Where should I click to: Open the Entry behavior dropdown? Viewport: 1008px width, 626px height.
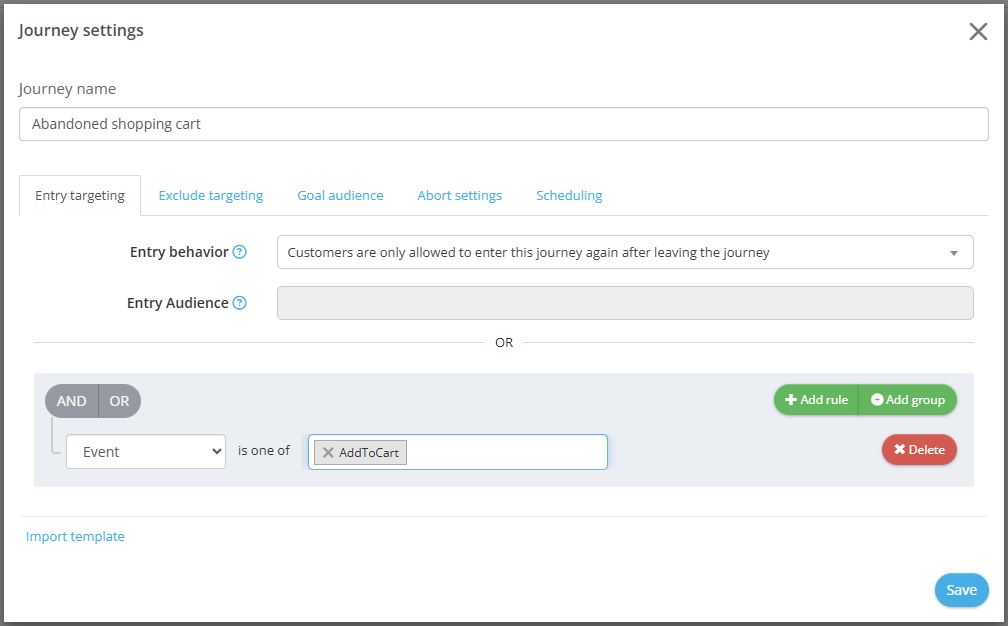[x=624, y=252]
